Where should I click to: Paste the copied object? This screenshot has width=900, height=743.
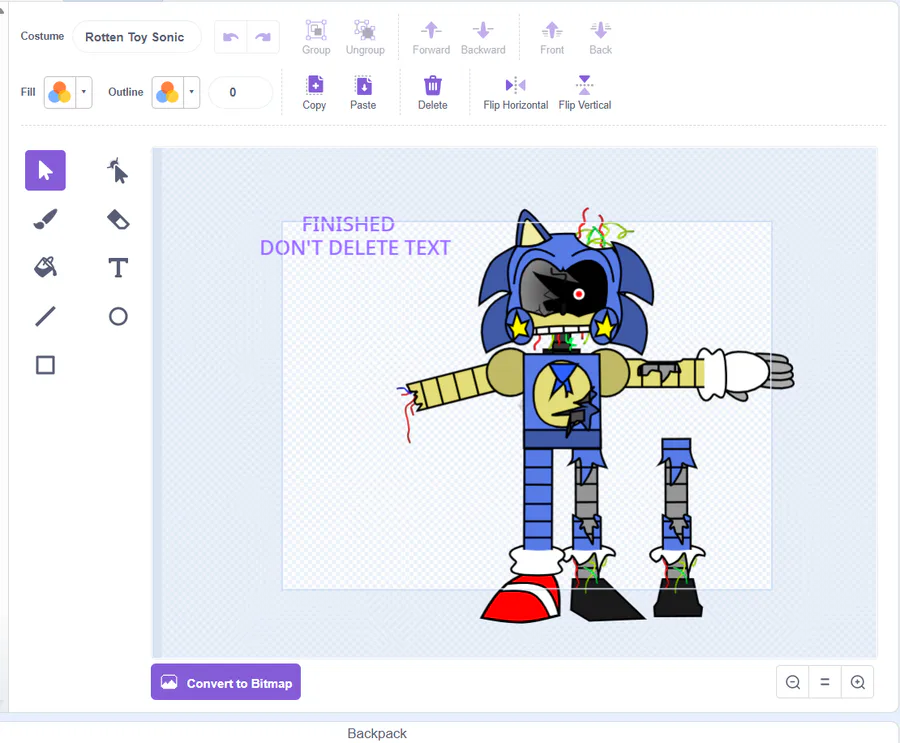pos(363,93)
